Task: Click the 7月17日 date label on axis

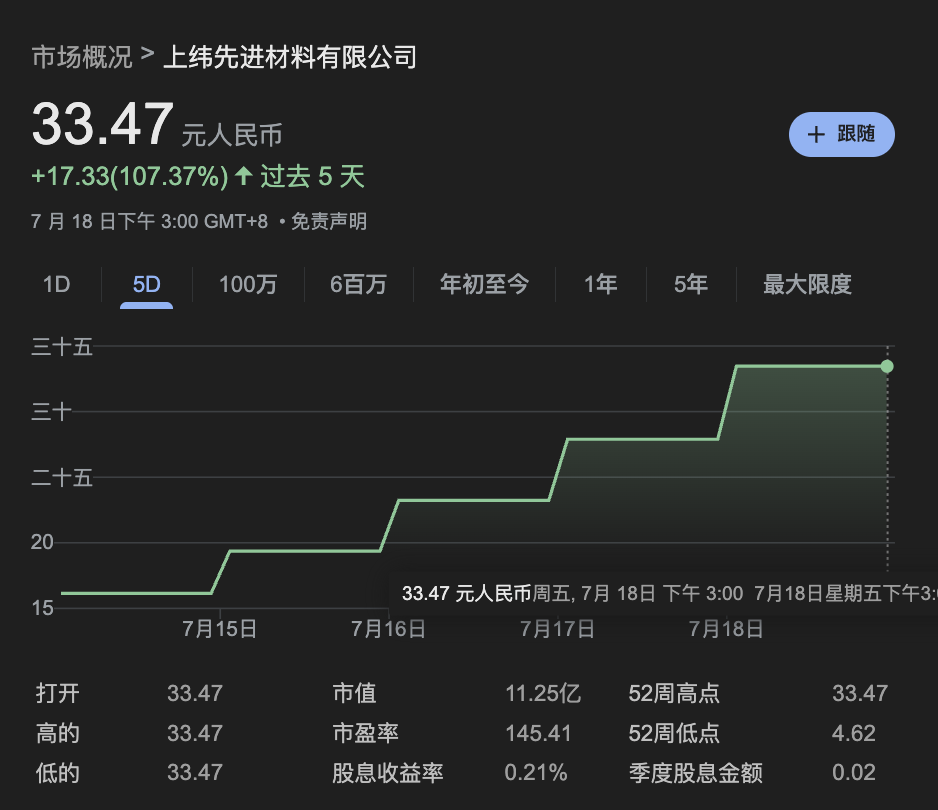Action: [558, 629]
